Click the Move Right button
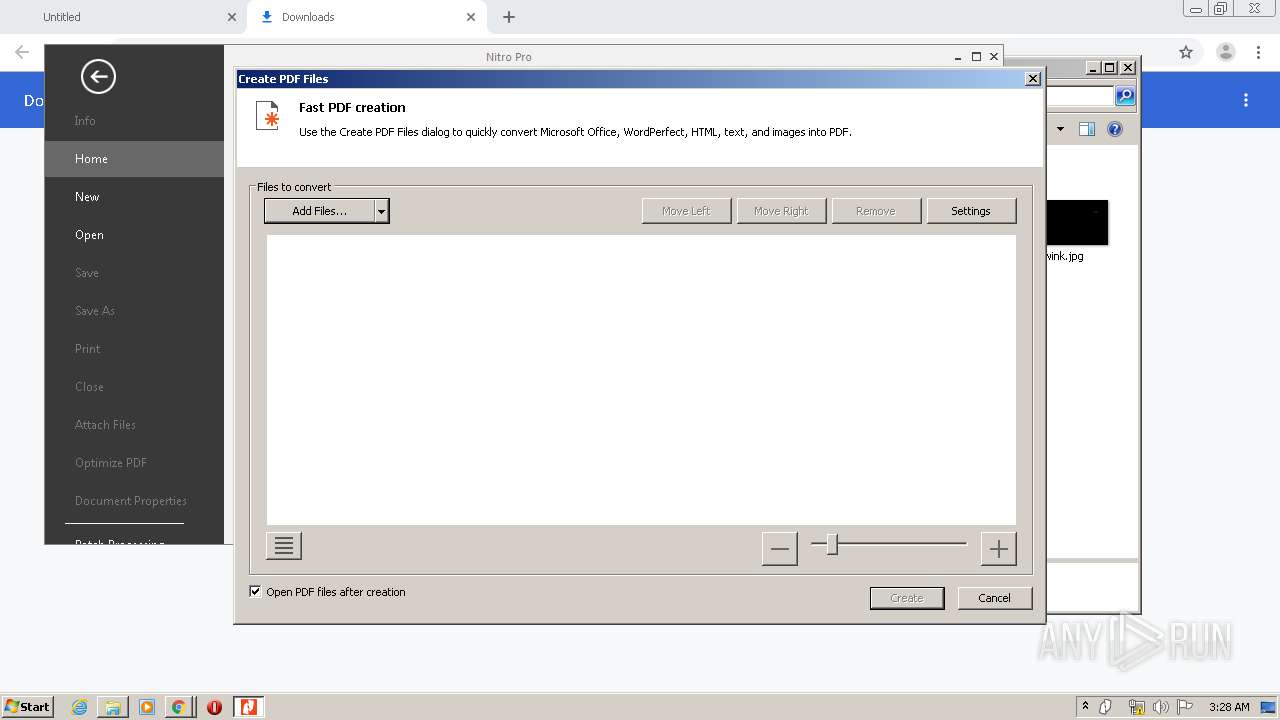This screenshot has height=720, width=1280. (x=781, y=211)
